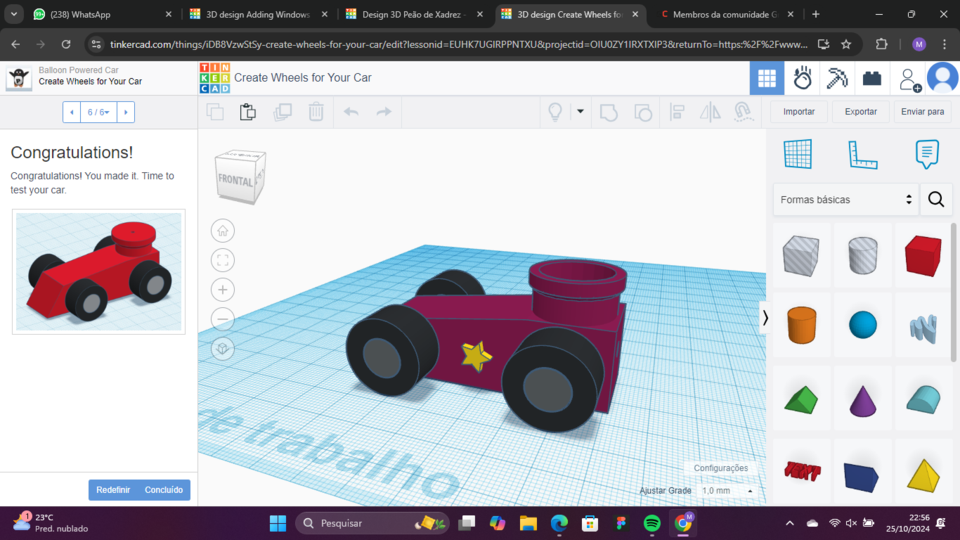
Task: Open the Formas básicas shape category dropdown
Action: point(846,200)
